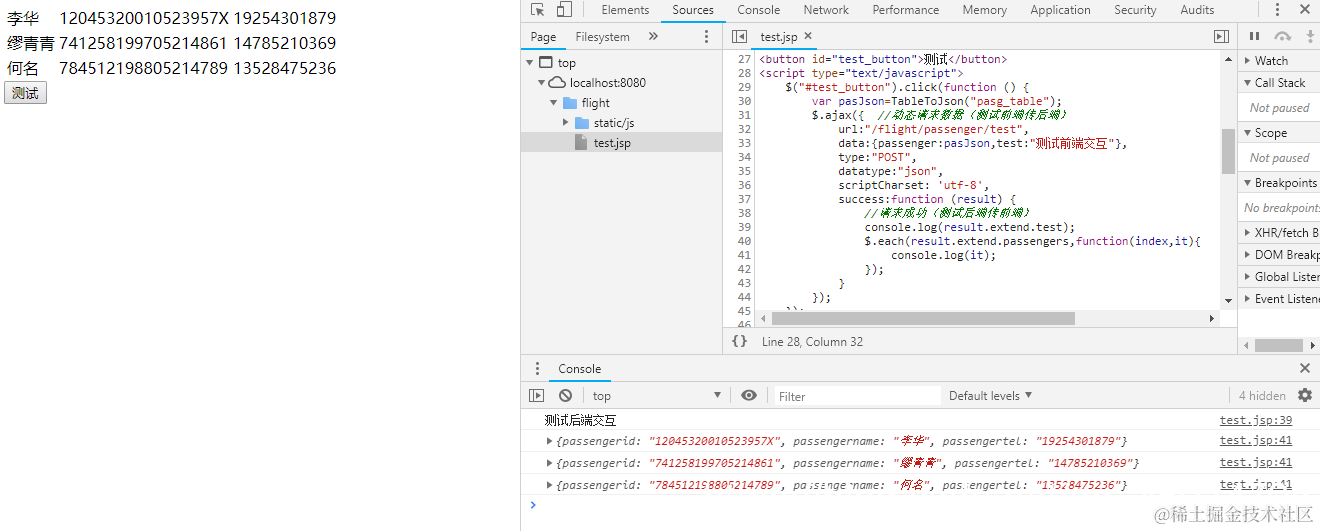Expand logged object with passengerid 741258199705214861

click(x=549, y=463)
